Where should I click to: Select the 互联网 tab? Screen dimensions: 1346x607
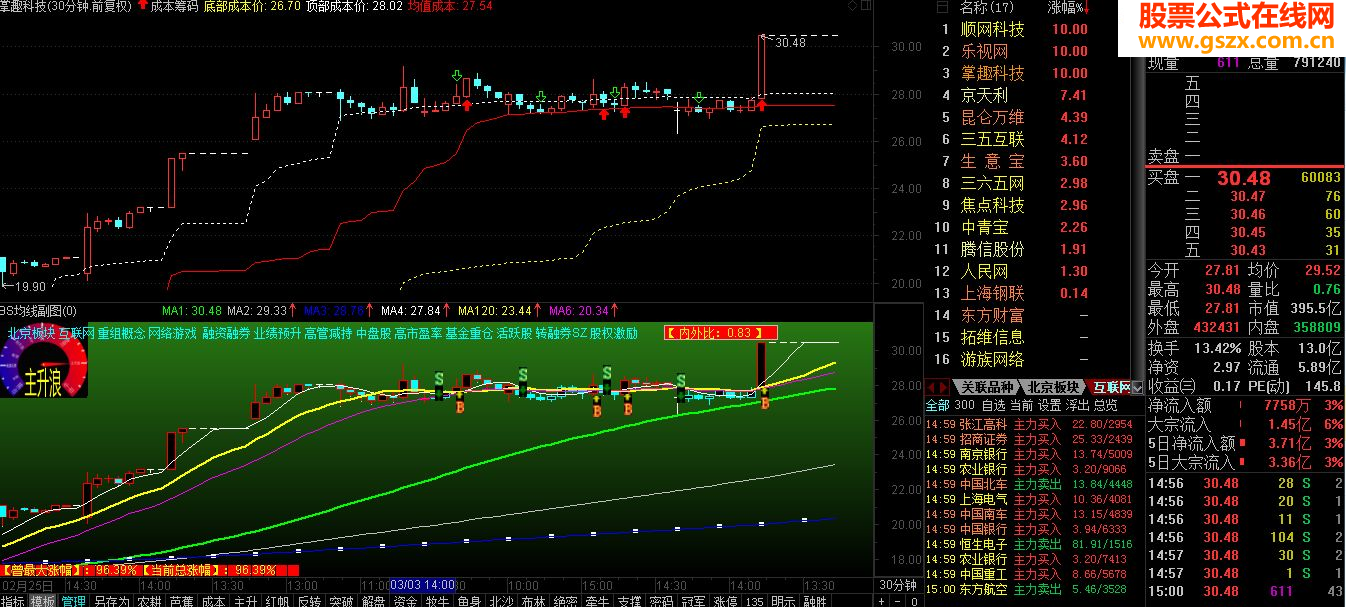click(x=1111, y=387)
